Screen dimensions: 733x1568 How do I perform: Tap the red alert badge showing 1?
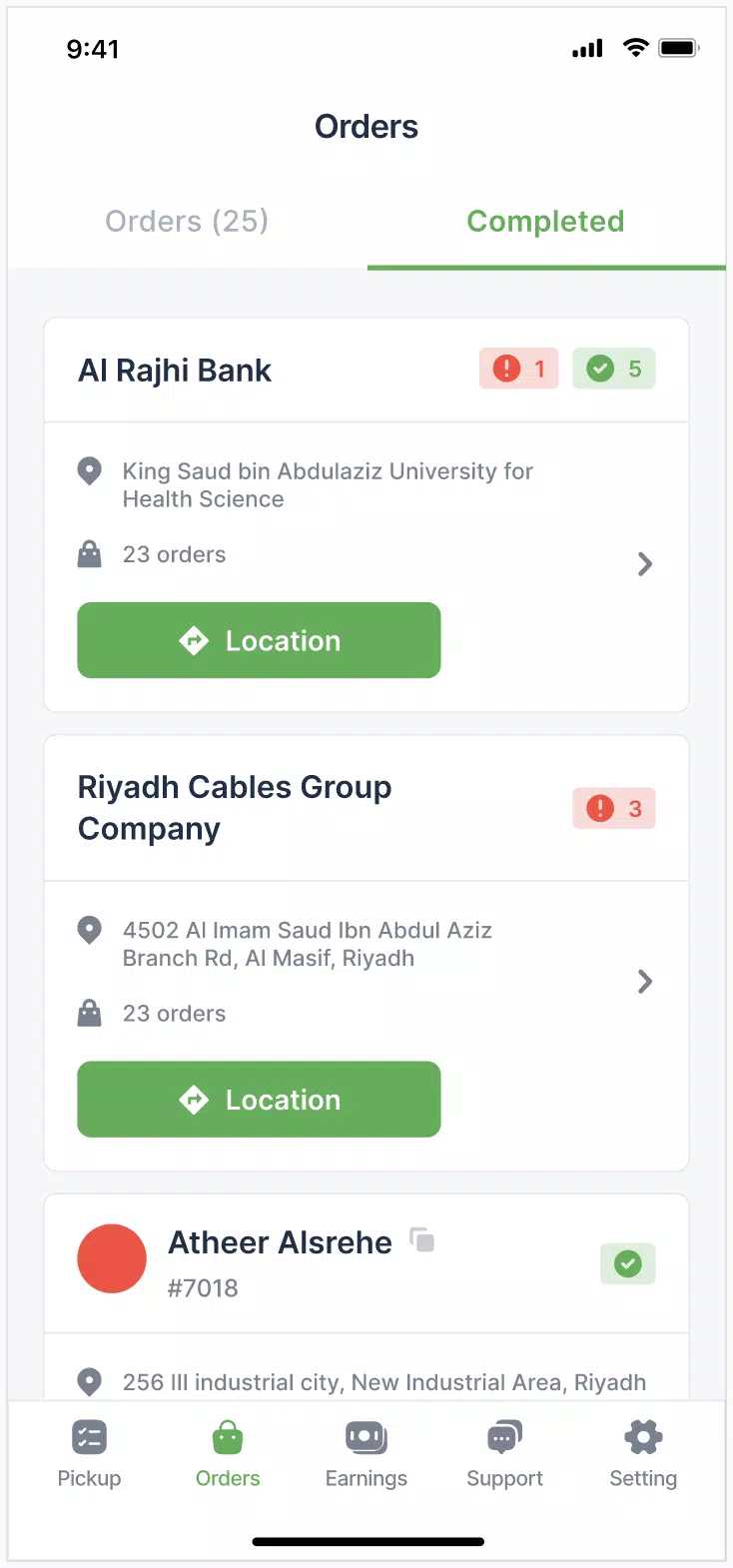(x=518, y=369)
